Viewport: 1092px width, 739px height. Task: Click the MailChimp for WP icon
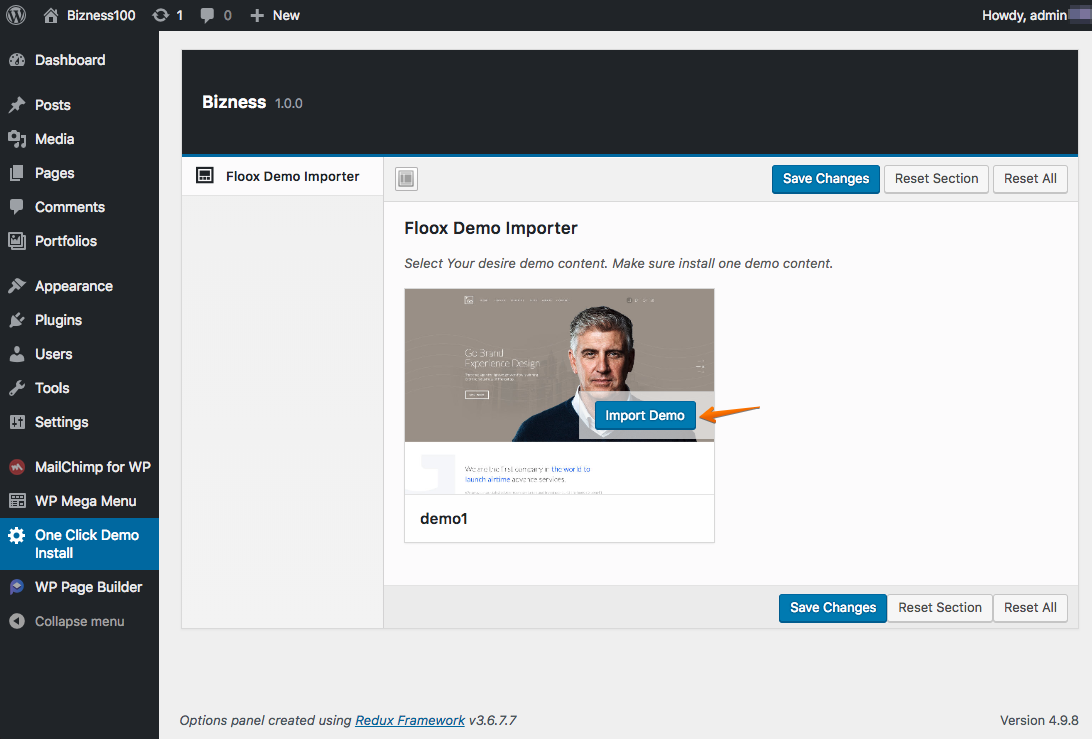coord(17,467)
